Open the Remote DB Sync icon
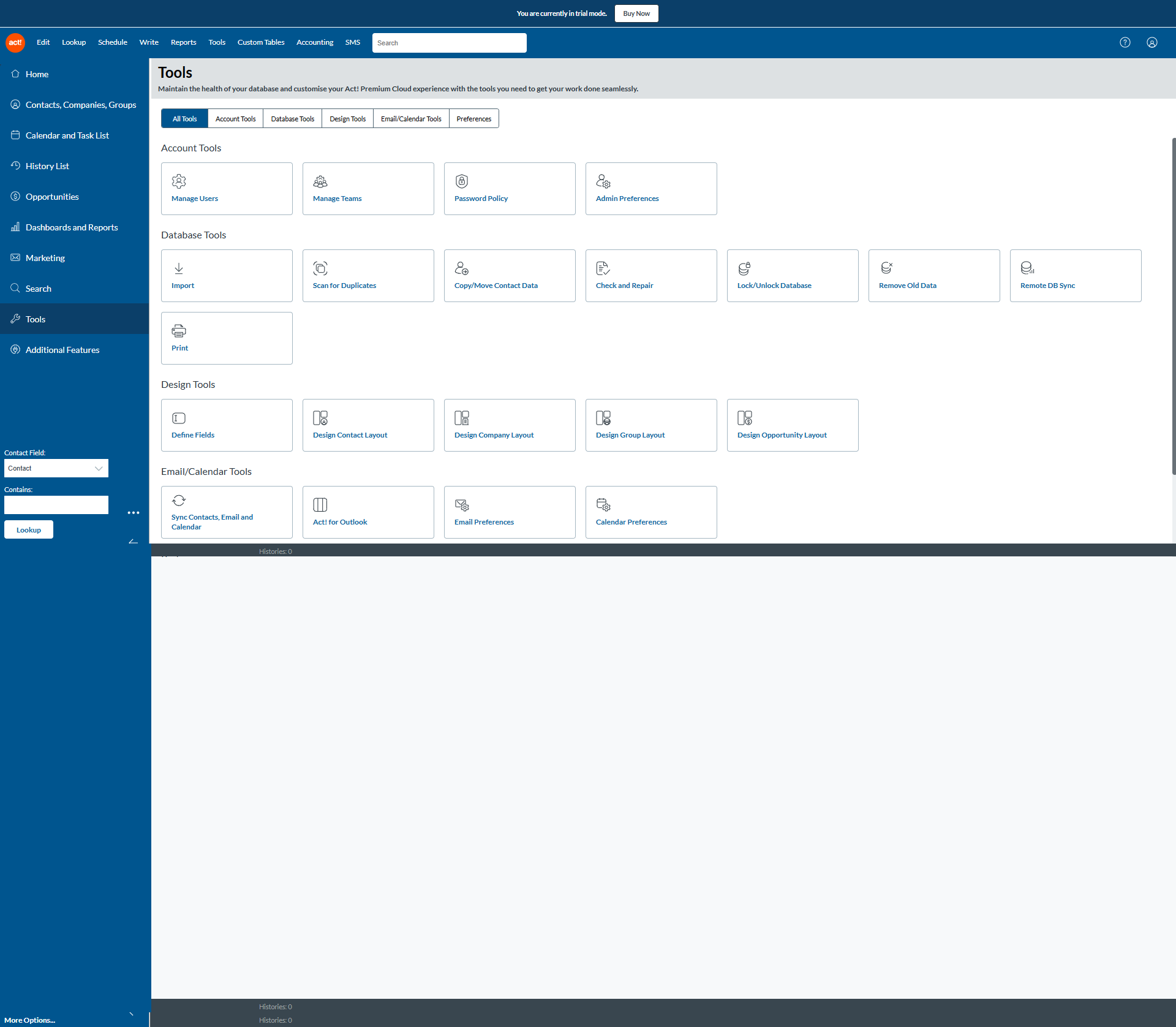 [1027, 268]
